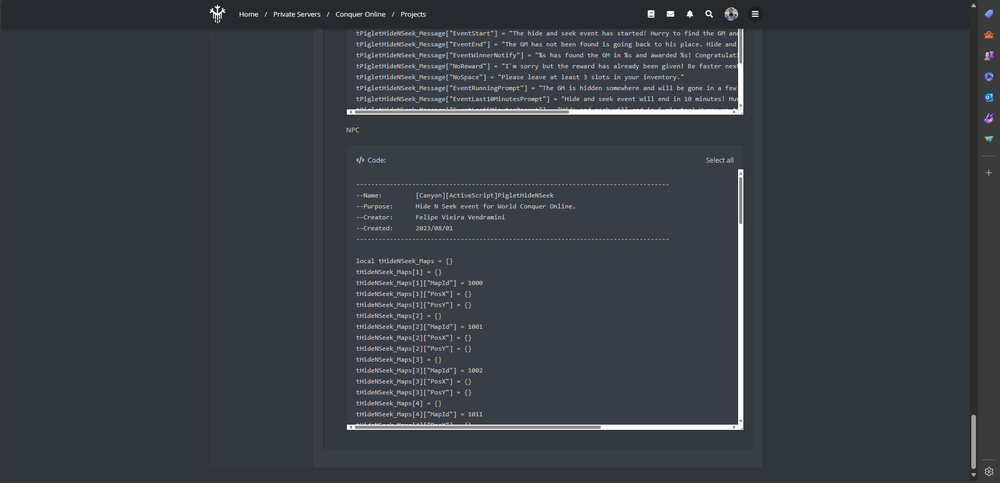
Task: Open sidebar settings gear at bottom right
Action: point(989,471)
